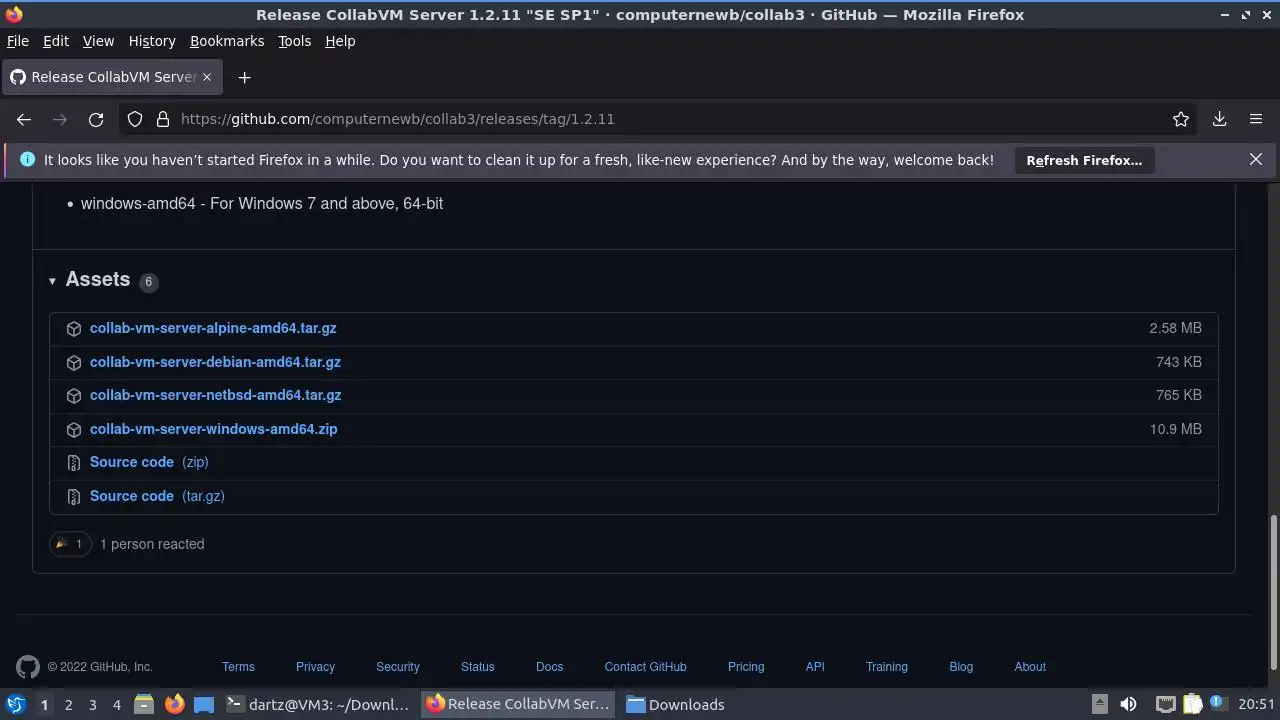Click the package icon beside collab-vm-server-netbsd-amd64.tar.gz

point(74,396)
